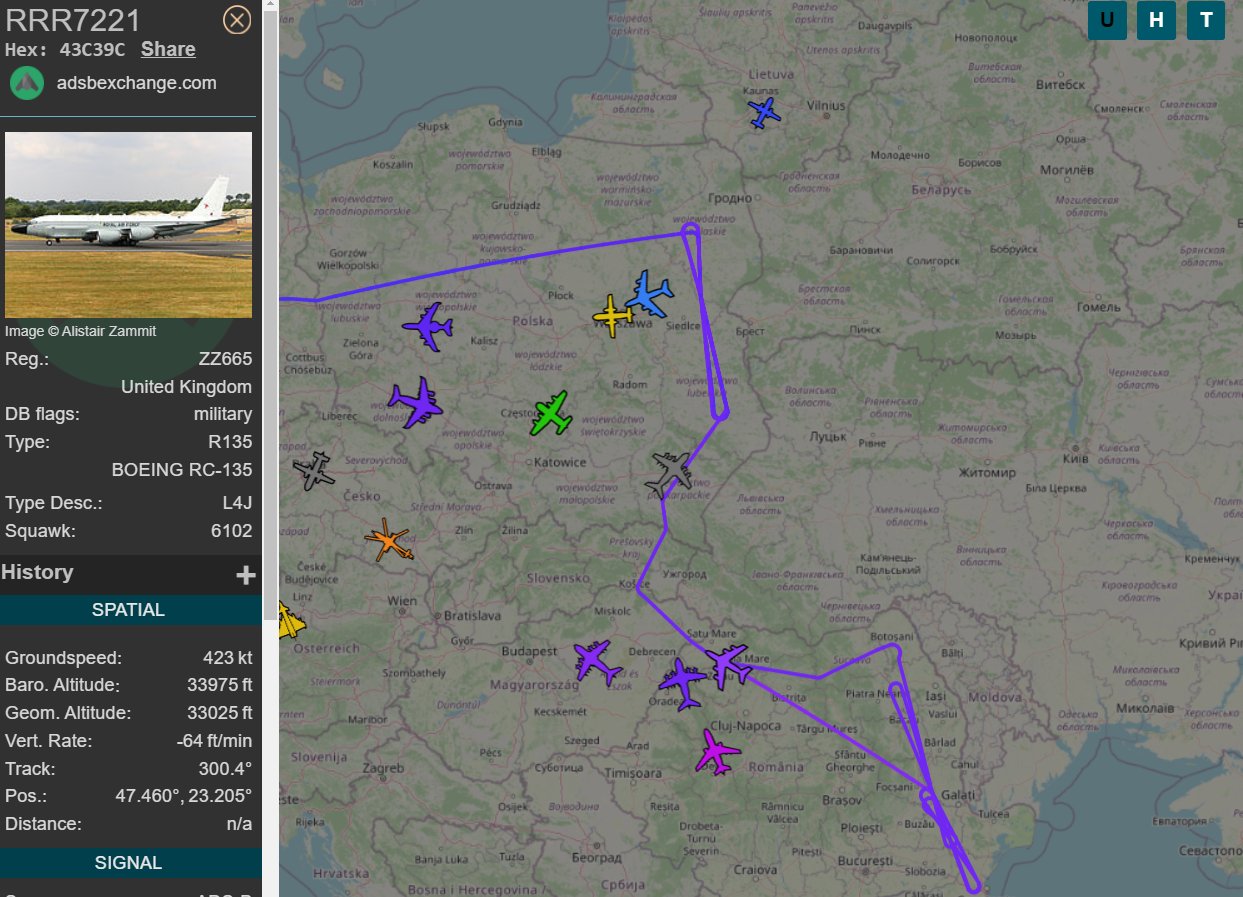Click the adsbexchange logo icon
Viewport: 1243px width, 897px height.
[x=27, y=83]
